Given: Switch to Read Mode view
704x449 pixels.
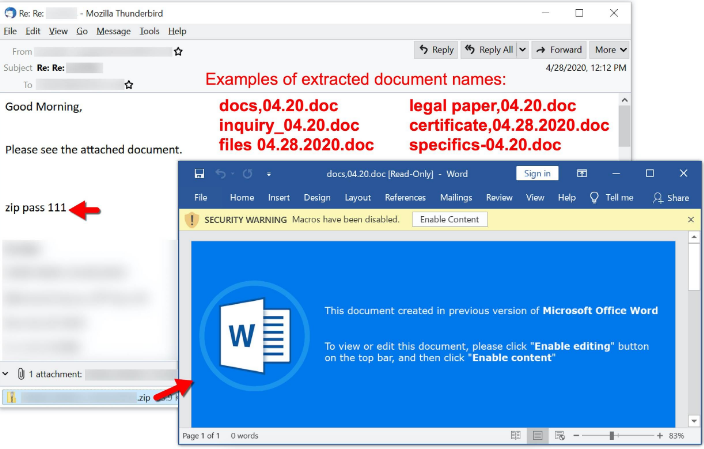Looking at the screenshot, I should (516, 436).
